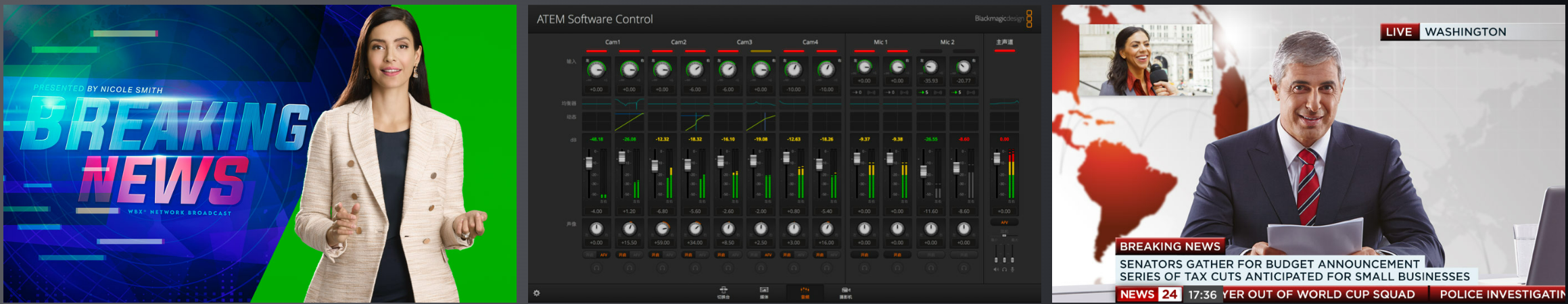1568x304 pixels.
Task: Click the headphone solo icon under the -4.00 strip
Action: (596, 268)
